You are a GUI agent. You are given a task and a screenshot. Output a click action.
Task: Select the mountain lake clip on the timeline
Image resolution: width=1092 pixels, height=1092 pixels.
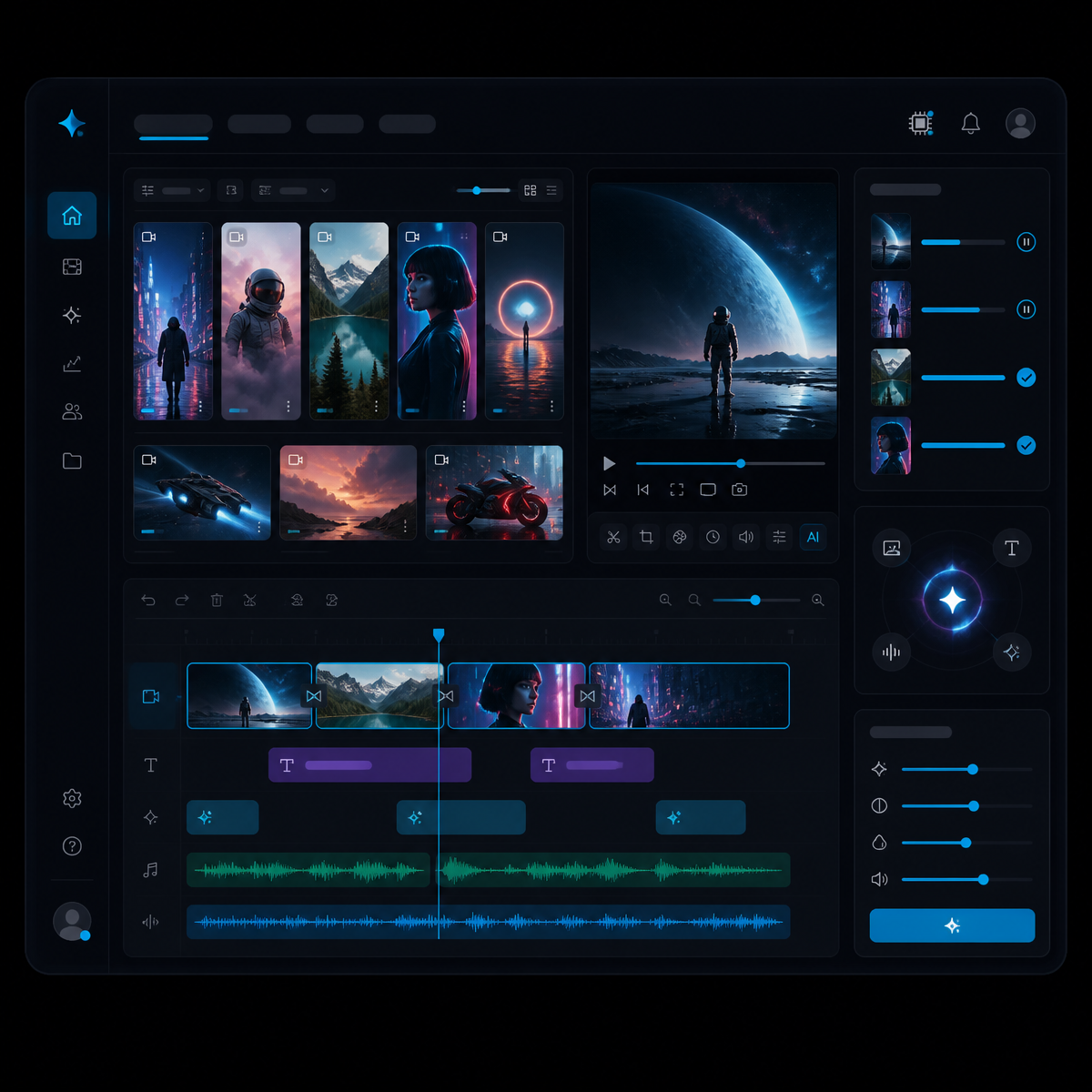pyautogui.click(x=379, y=696)
